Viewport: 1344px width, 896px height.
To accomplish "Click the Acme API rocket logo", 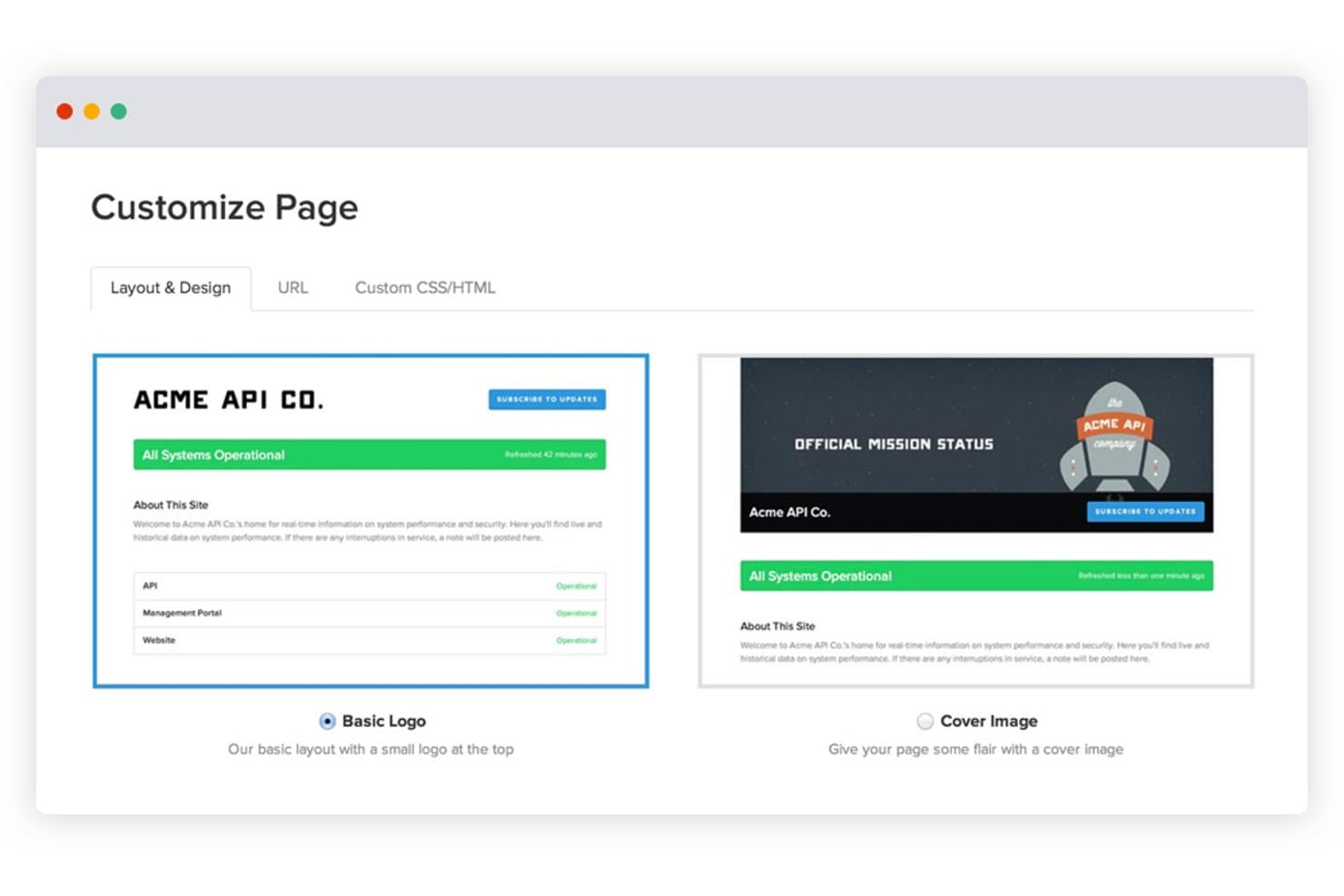I will (1114, 438).
